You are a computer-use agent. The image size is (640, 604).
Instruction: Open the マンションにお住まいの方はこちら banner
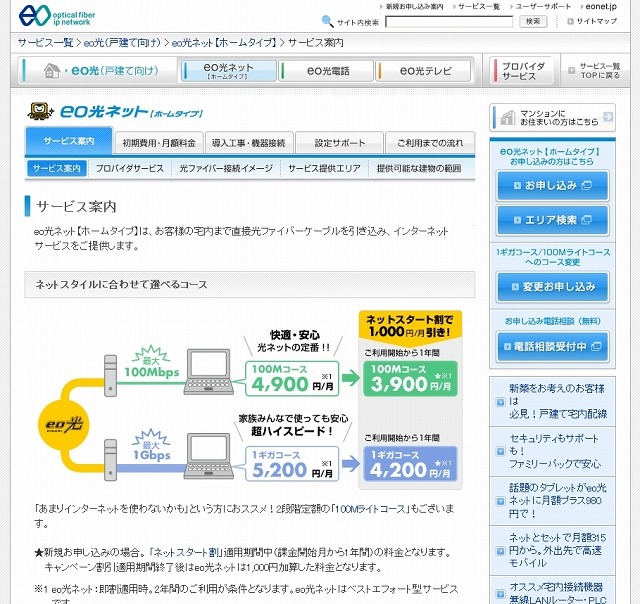coord(552,117)
